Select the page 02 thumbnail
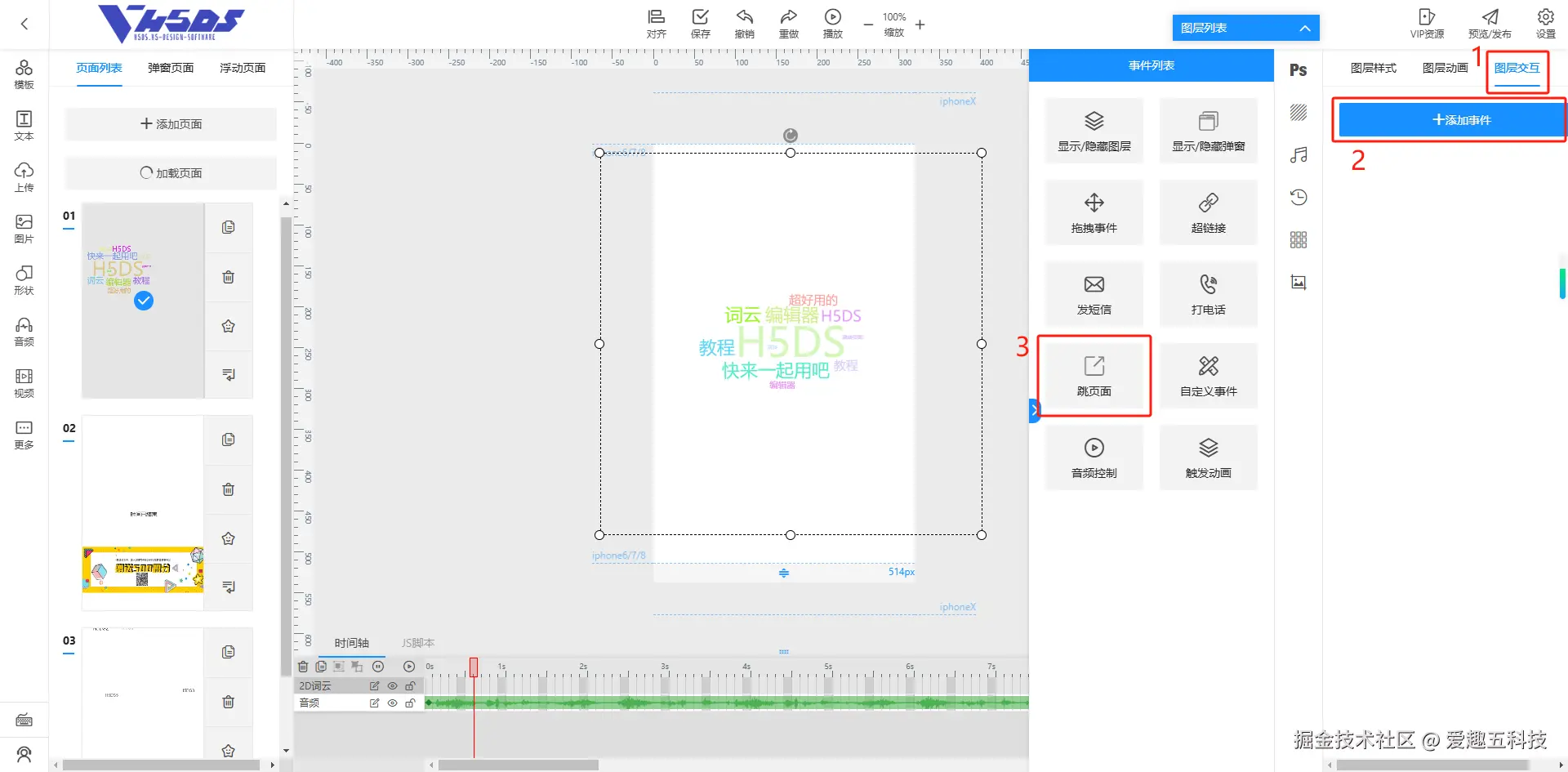 tap(143, 513)
